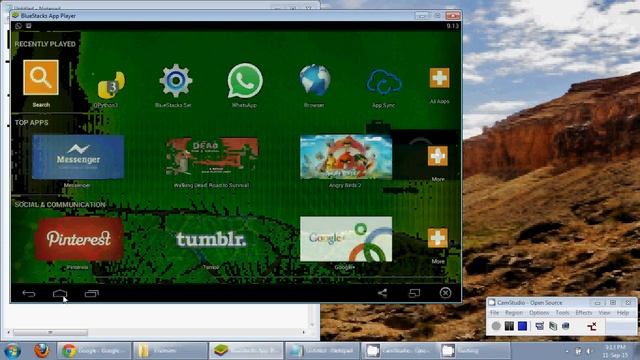Switch to the CamStudio taskbar button

[x=398, y=351]
